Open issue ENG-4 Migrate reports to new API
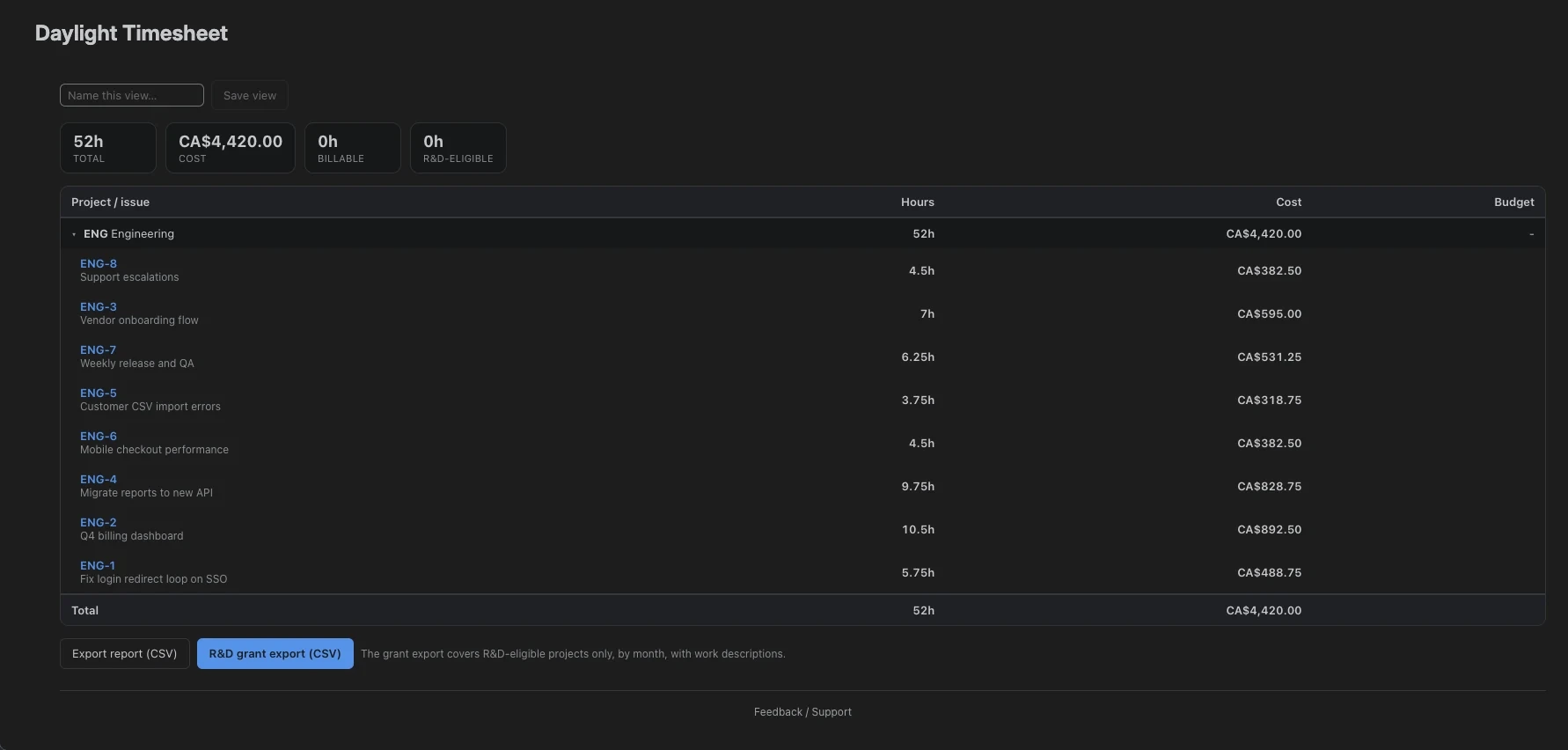The height and width of the screenshot is (750, 1568). tap(99, 479)
